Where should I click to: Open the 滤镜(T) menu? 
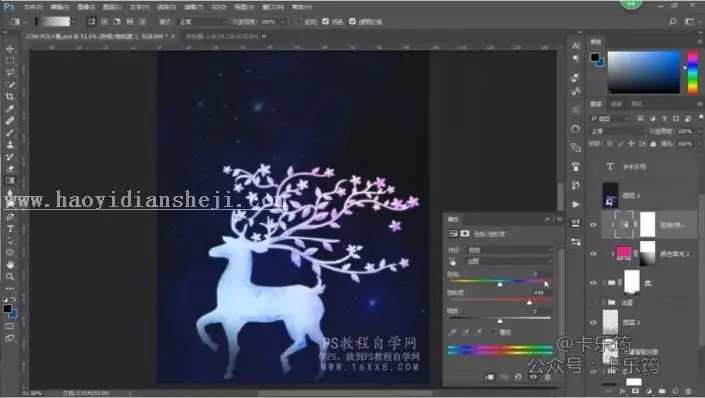193,7
